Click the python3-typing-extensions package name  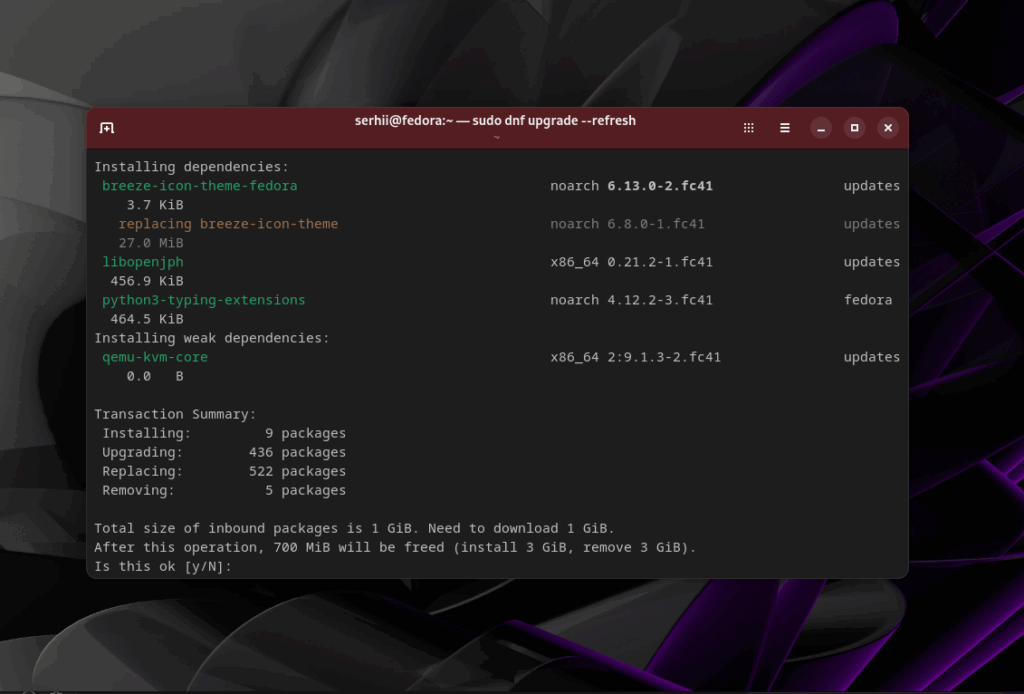[204, 300]
